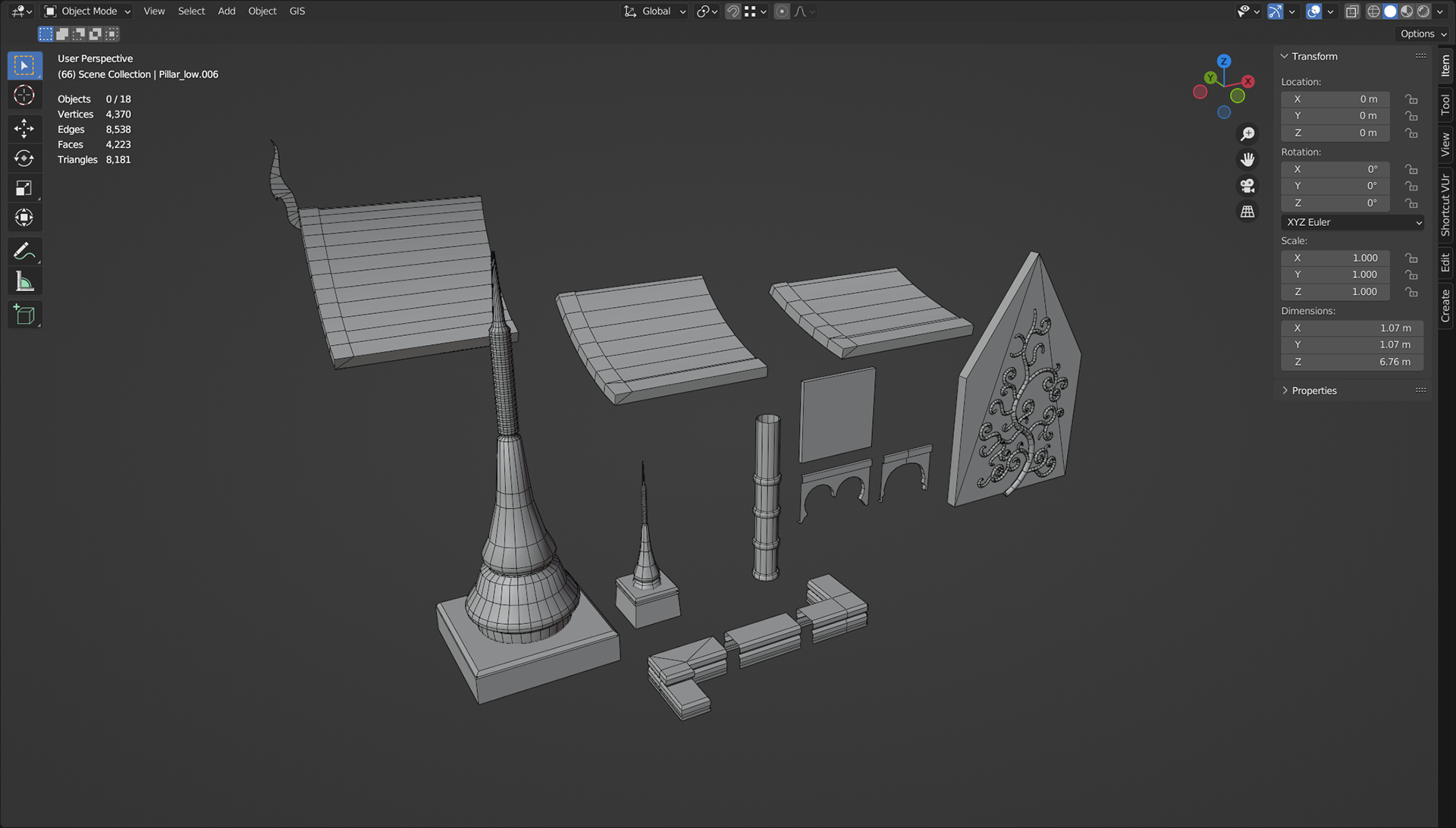Switch to orthographic grid view icon

point(1247,212)
